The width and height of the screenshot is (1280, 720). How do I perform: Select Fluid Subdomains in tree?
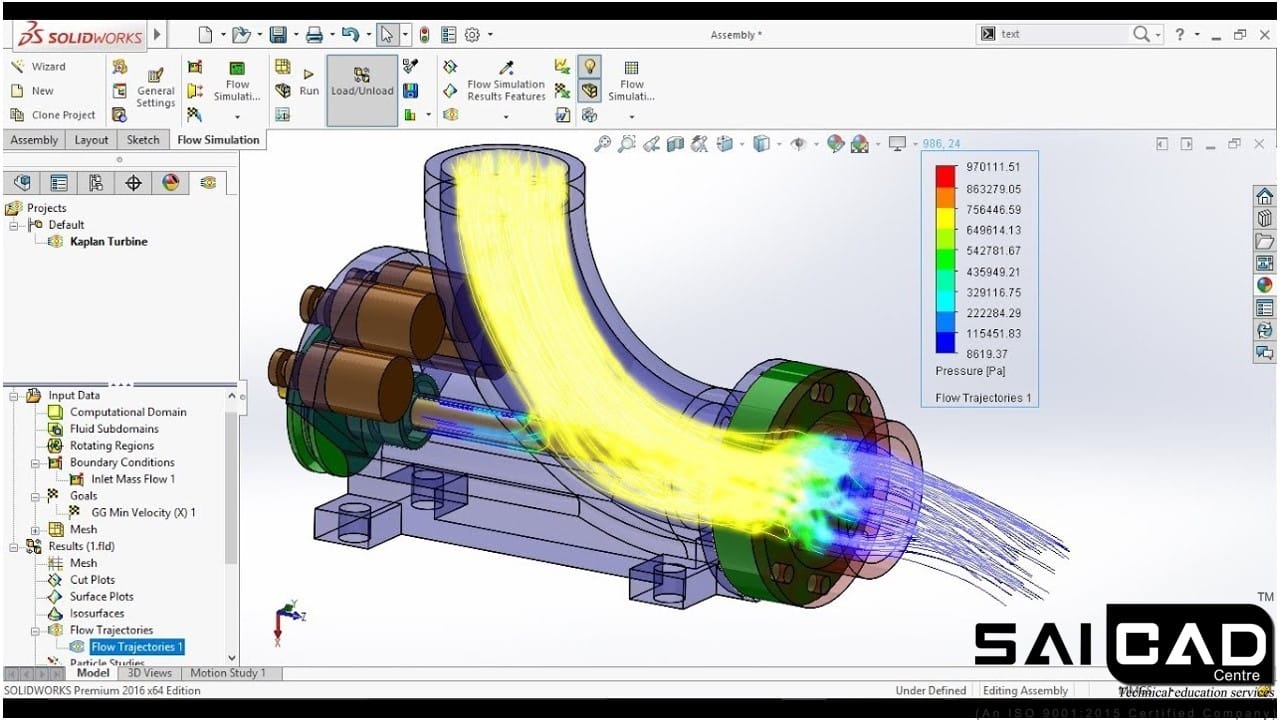[114, 429]
